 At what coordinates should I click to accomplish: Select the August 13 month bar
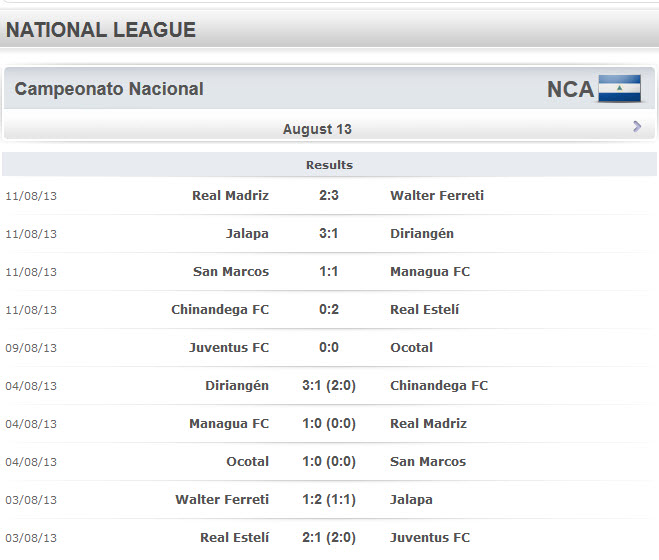coord(317,129)
